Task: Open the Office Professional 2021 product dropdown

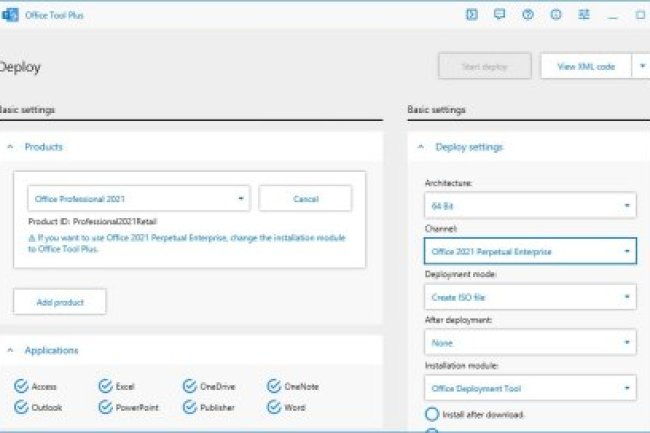Action: [138, 199]
